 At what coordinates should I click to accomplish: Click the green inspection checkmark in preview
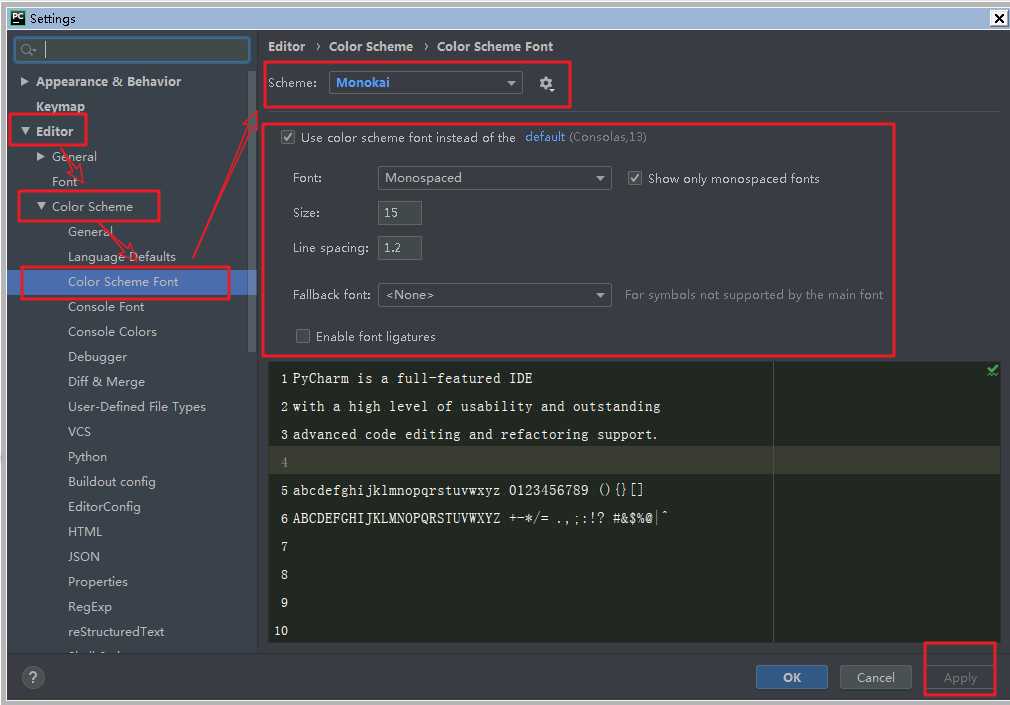pyautogui.click(x=992, y=370)
